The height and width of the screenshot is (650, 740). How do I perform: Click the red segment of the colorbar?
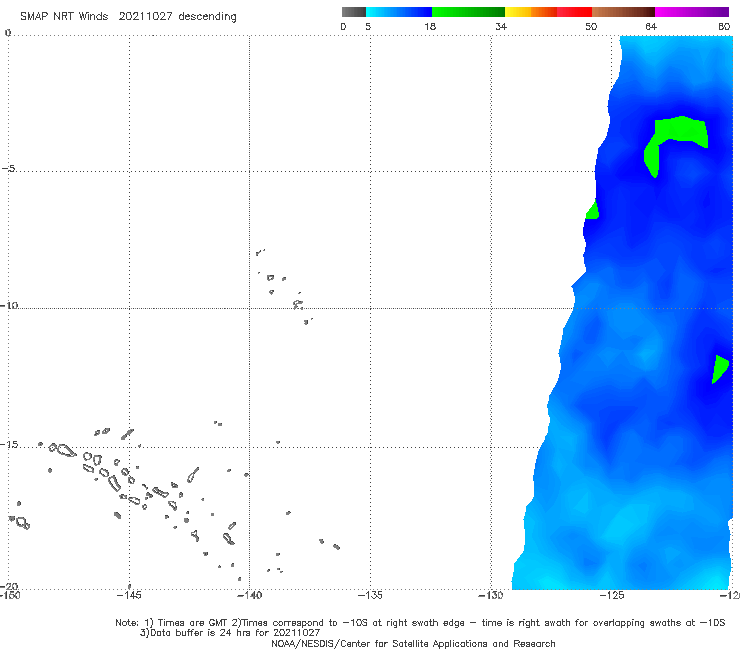[574, 12]
